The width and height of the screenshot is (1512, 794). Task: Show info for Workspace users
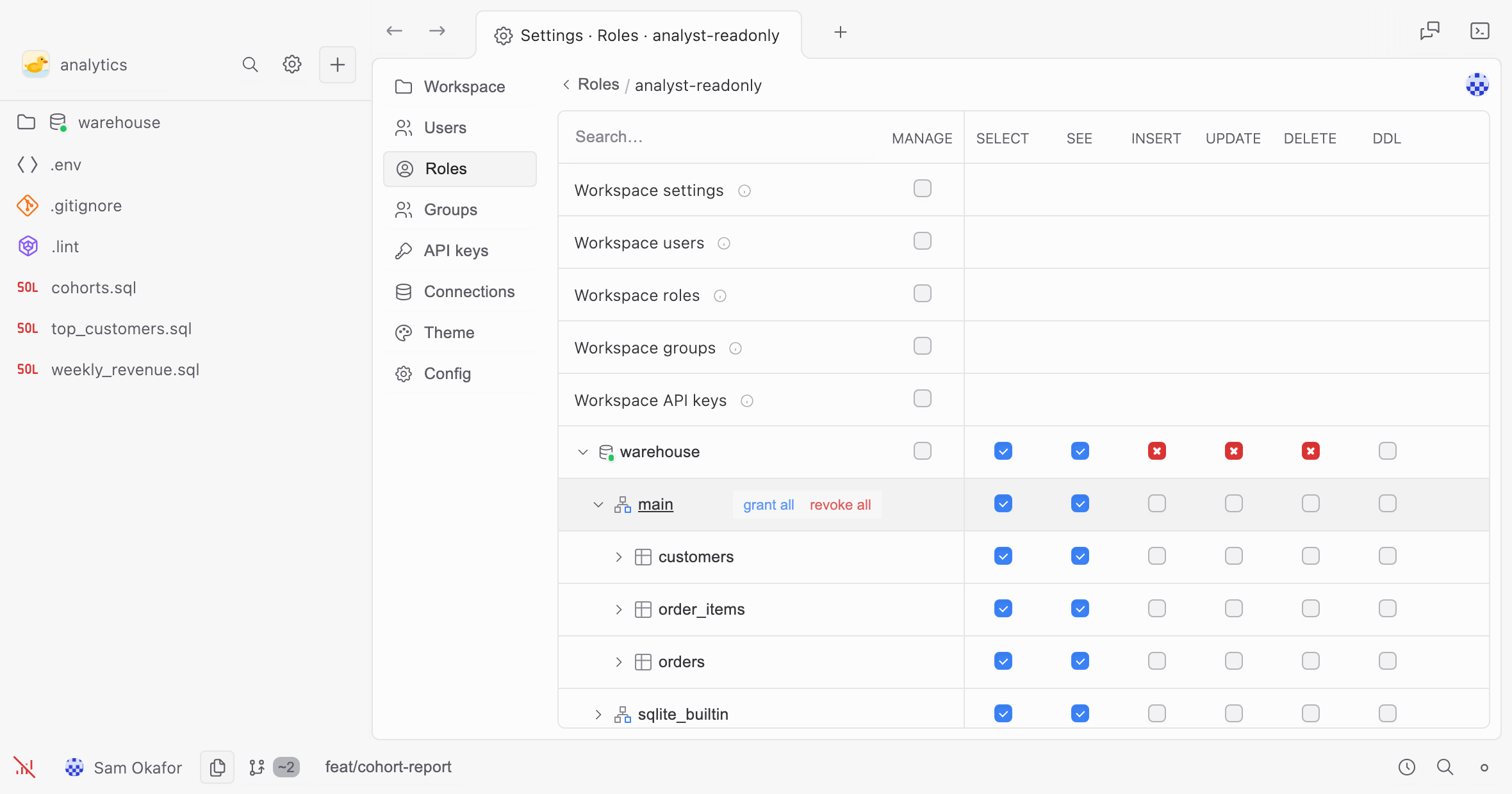[724, 243]
